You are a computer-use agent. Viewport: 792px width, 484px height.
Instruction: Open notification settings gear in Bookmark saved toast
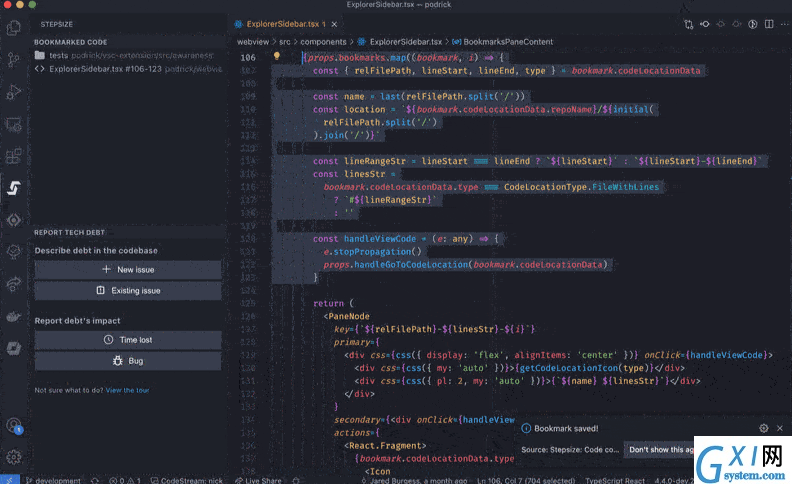point(764,428)
